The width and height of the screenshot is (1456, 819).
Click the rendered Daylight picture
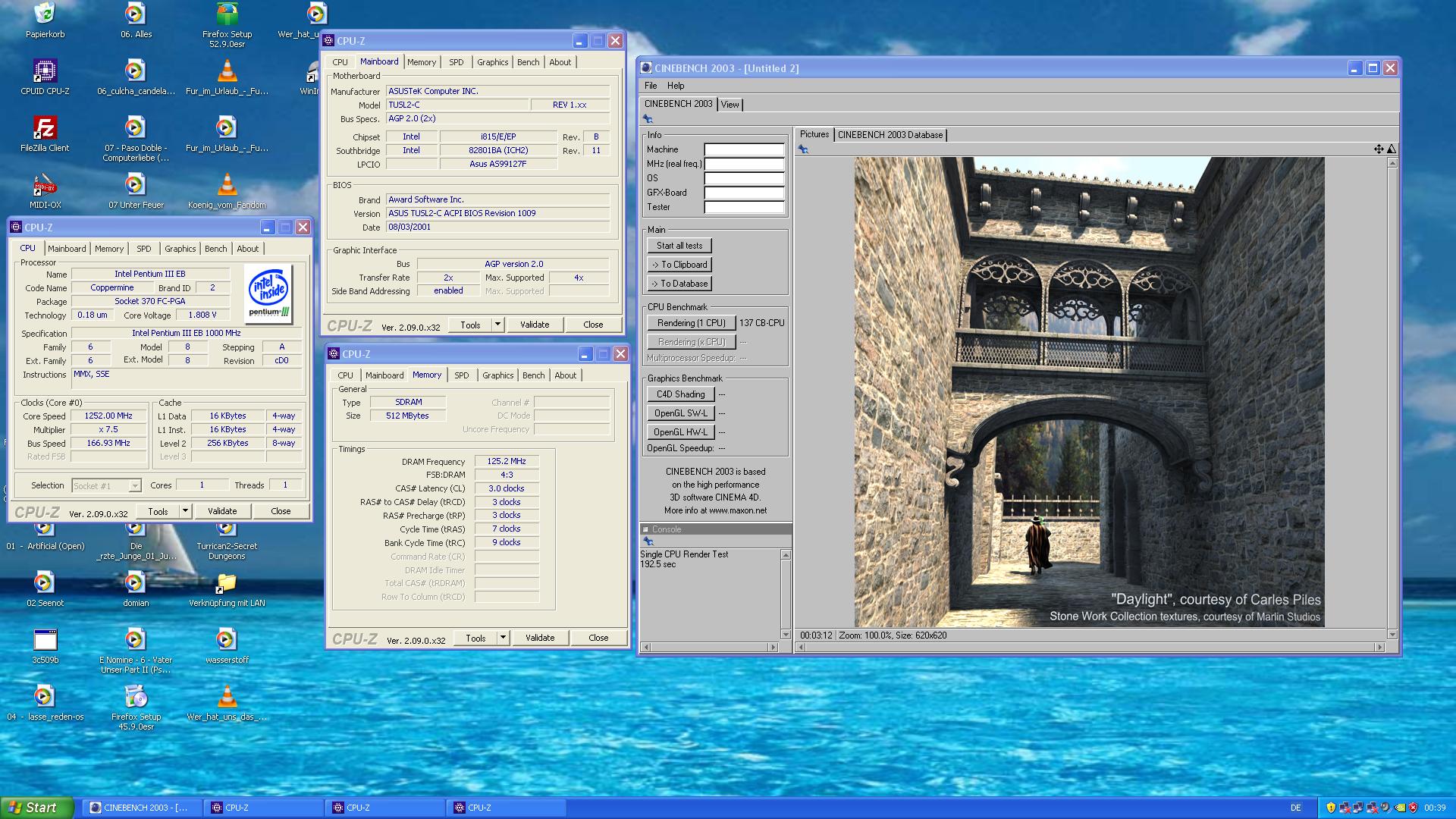click(x=1089, y=392)
